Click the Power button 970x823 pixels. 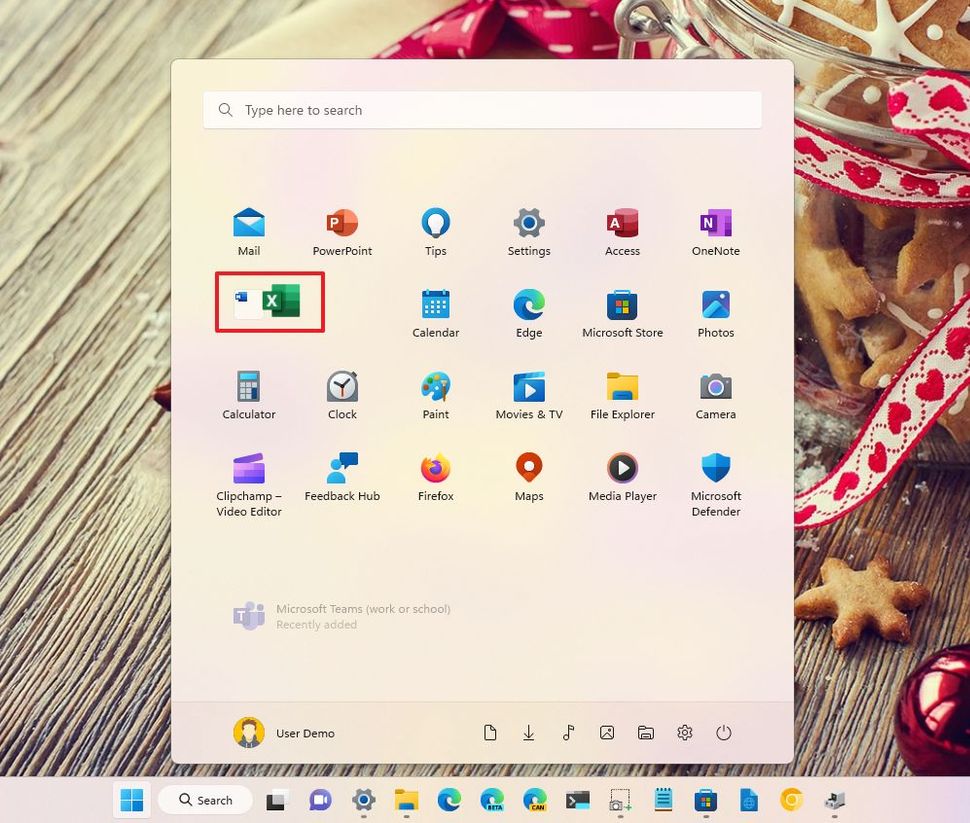723,732
